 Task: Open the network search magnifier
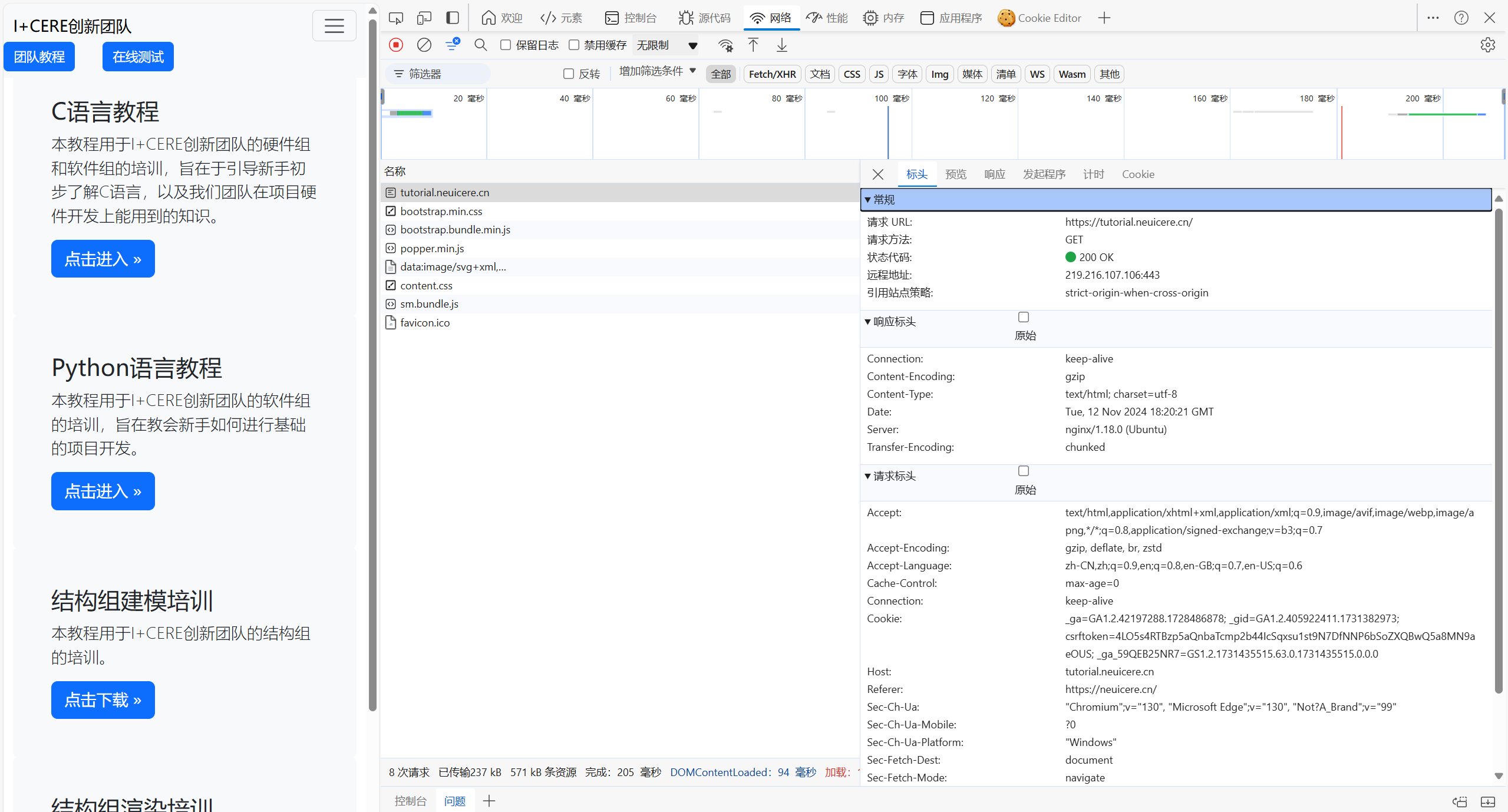tap(480, 45)
